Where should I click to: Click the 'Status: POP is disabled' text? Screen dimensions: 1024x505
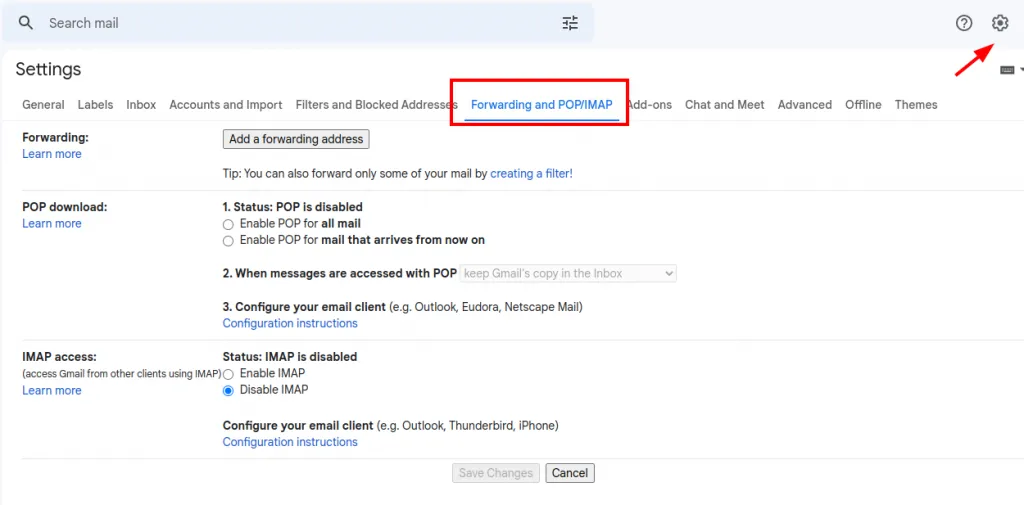point(298,207)
